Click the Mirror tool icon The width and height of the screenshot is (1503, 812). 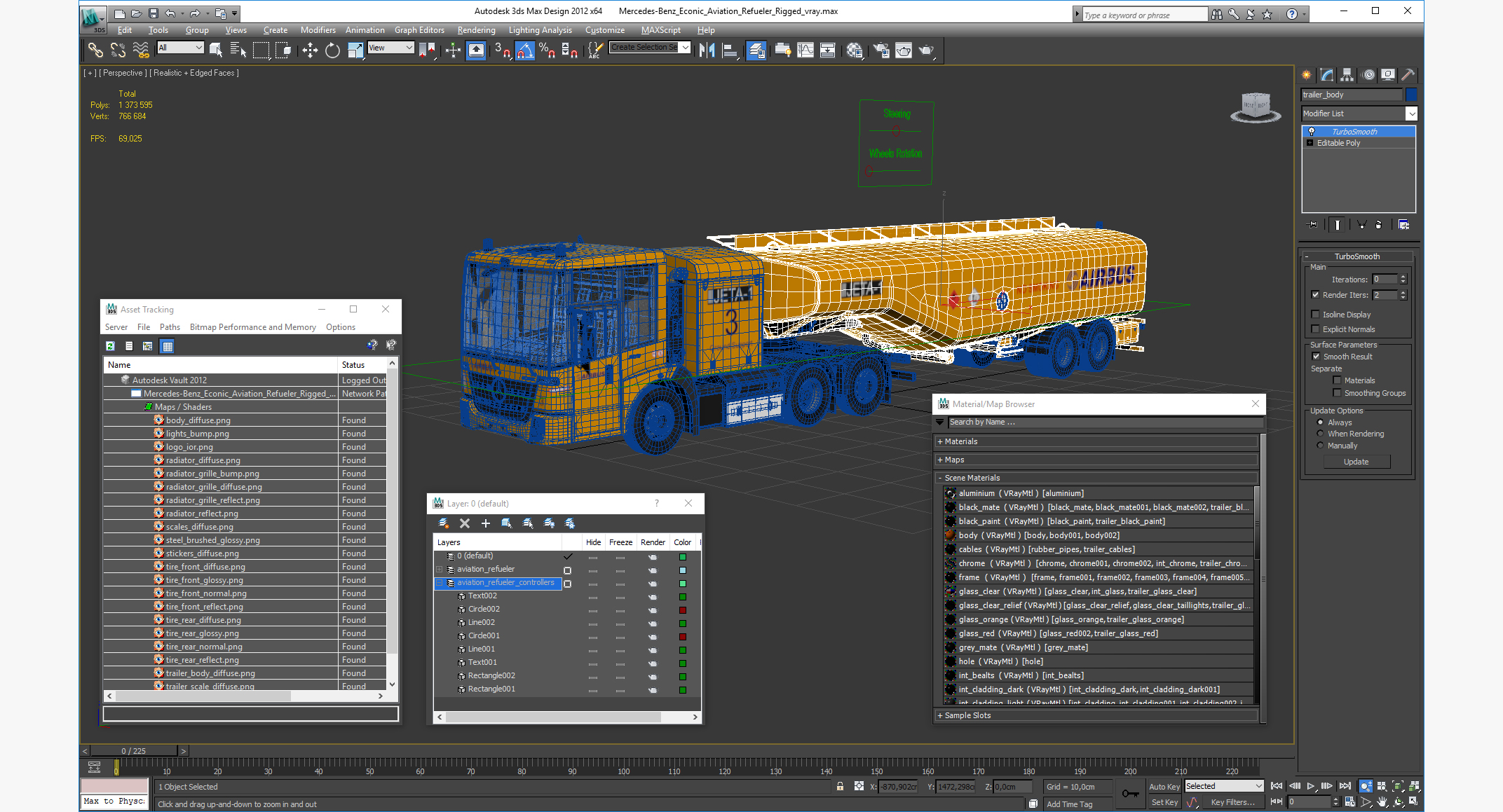707,50
